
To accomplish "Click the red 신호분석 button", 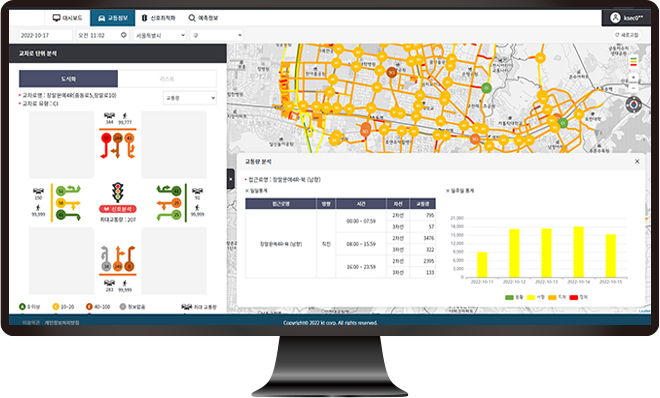I will (118, 209).
